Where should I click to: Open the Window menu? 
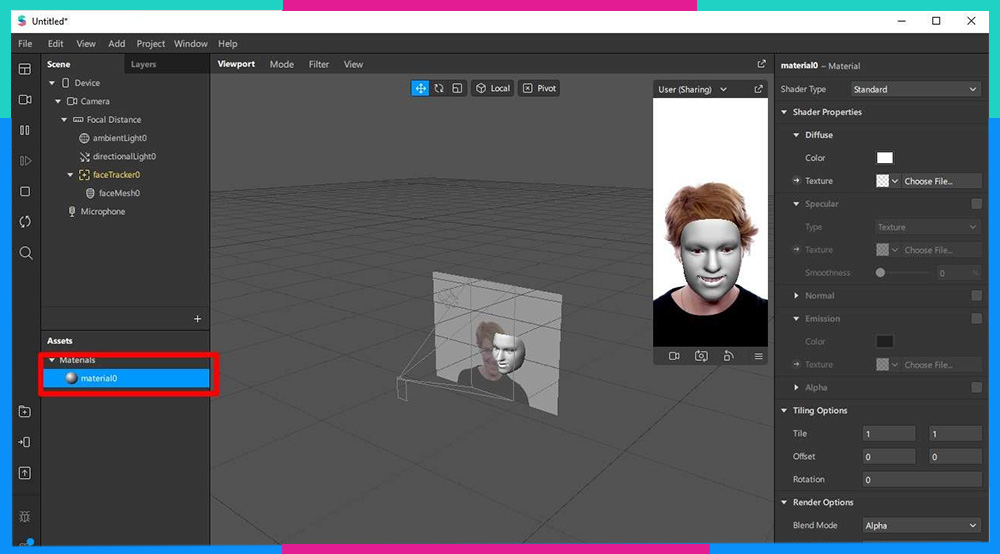tap(191, 44)
